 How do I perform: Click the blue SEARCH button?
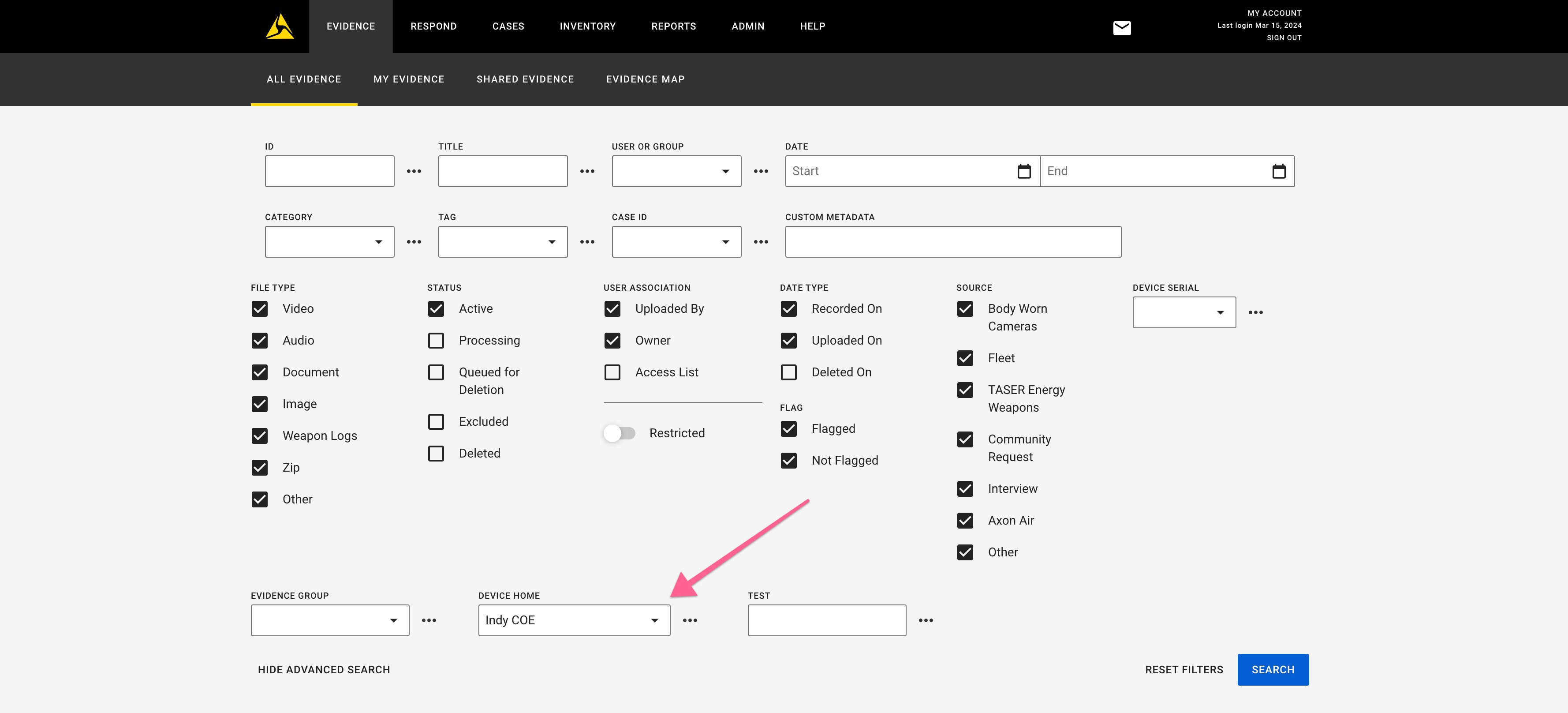tap(1272, 670)
